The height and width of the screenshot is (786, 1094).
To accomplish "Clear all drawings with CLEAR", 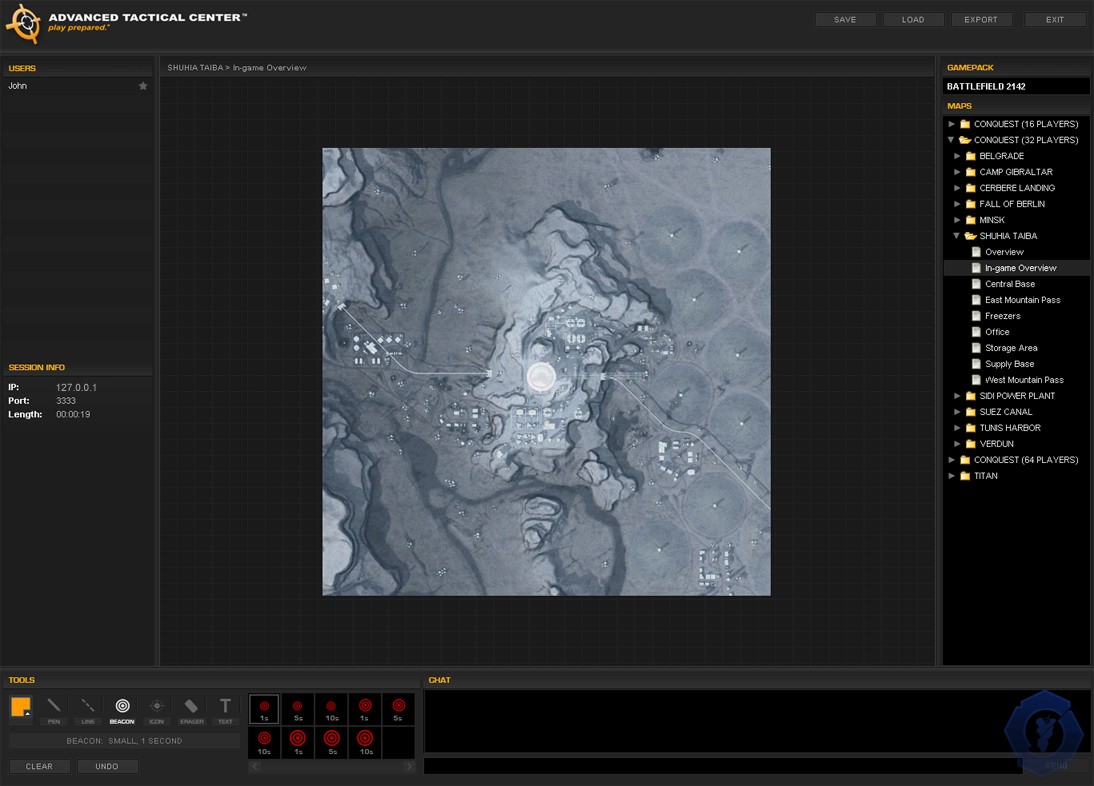I will [39, 766].
